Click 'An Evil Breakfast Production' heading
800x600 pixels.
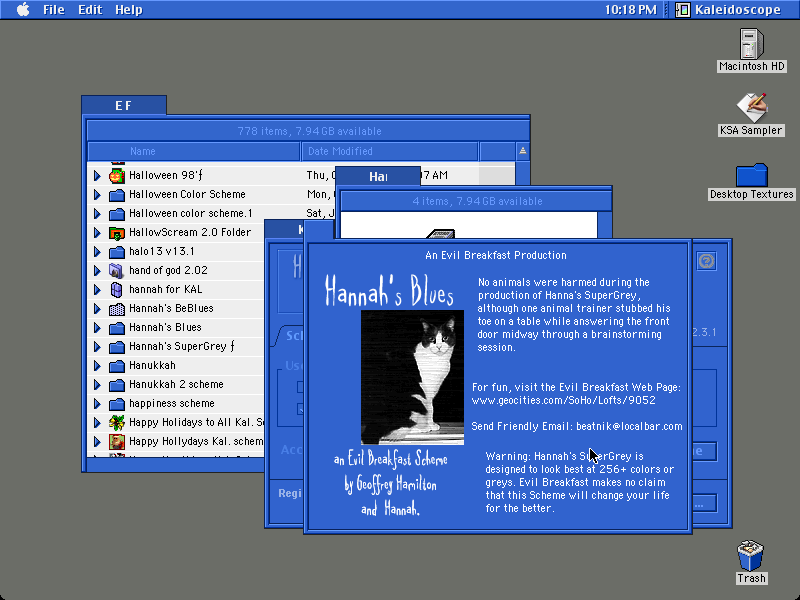pyautogui.click(x=496, y=256)
